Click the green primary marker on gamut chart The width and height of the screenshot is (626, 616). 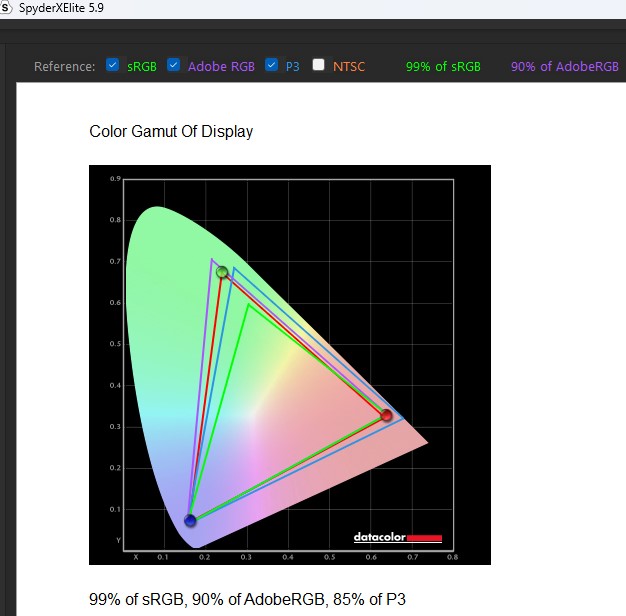pos(222,272)
